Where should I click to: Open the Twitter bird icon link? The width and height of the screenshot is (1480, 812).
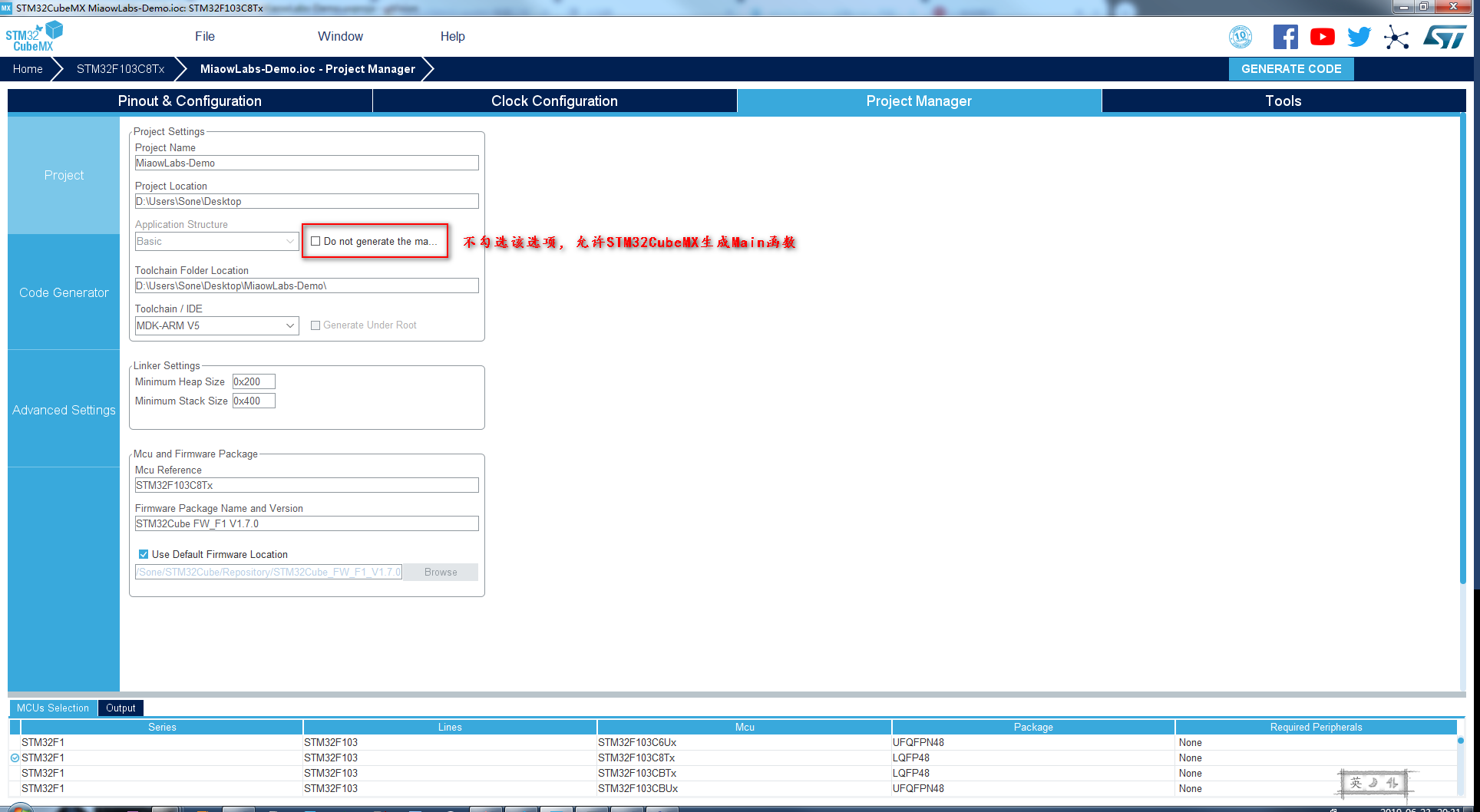tap(1359, 37)
